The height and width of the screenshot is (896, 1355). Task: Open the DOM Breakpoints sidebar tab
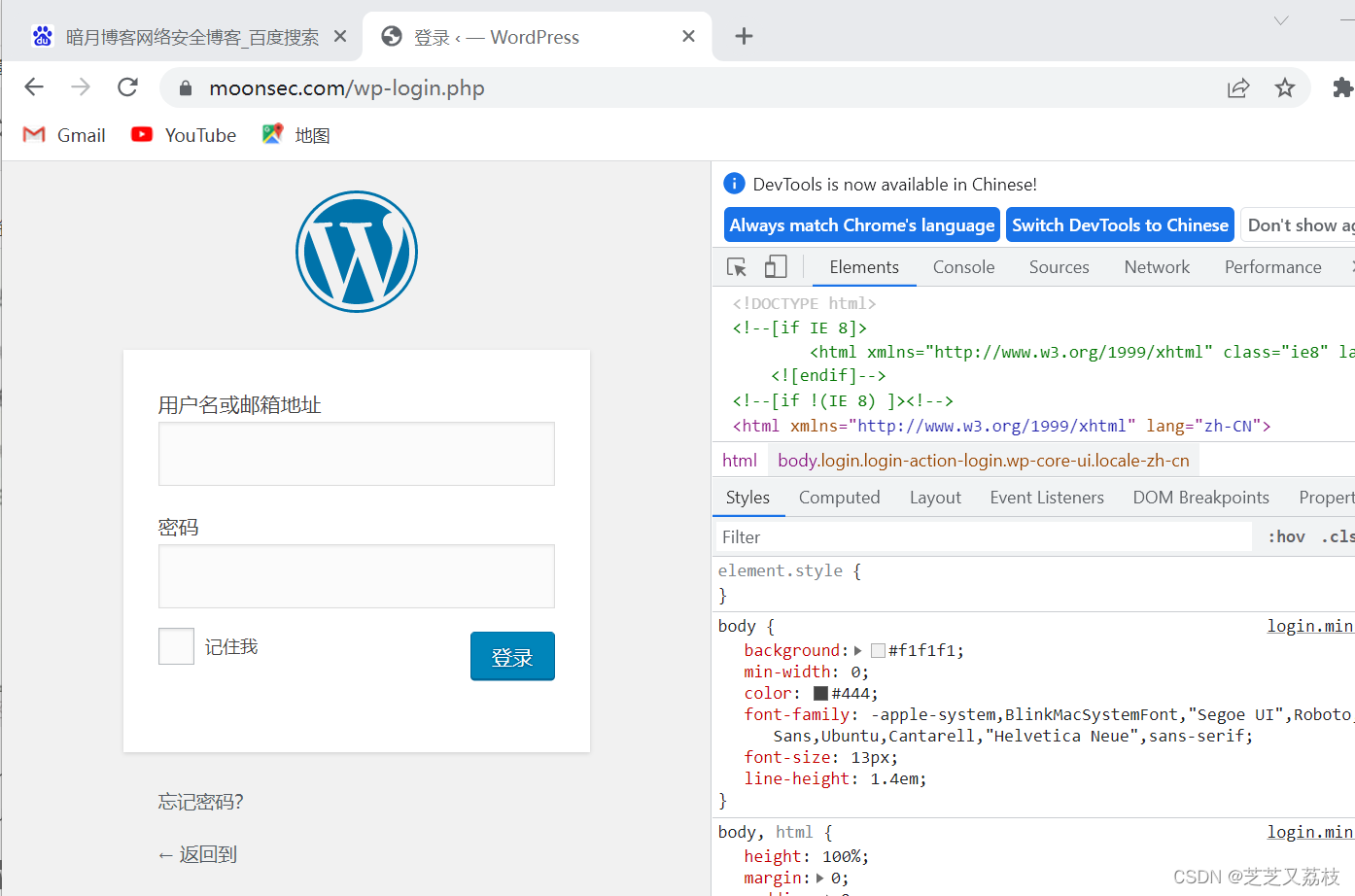(1200, 498)
